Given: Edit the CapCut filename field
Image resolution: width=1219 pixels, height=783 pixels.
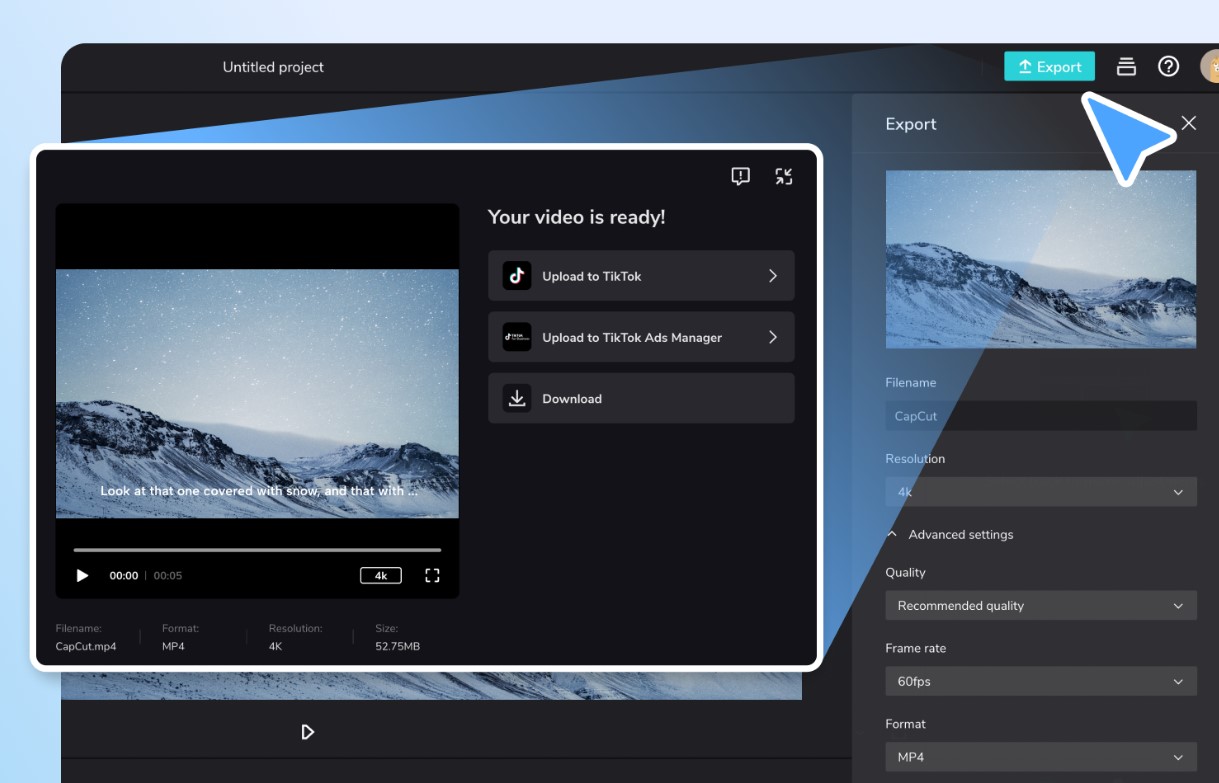Looking at the screenshot, I should (x=1040, y=416).
